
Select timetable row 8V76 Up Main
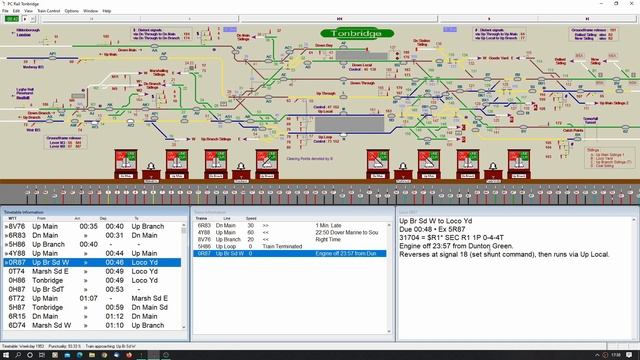point(92,226)
